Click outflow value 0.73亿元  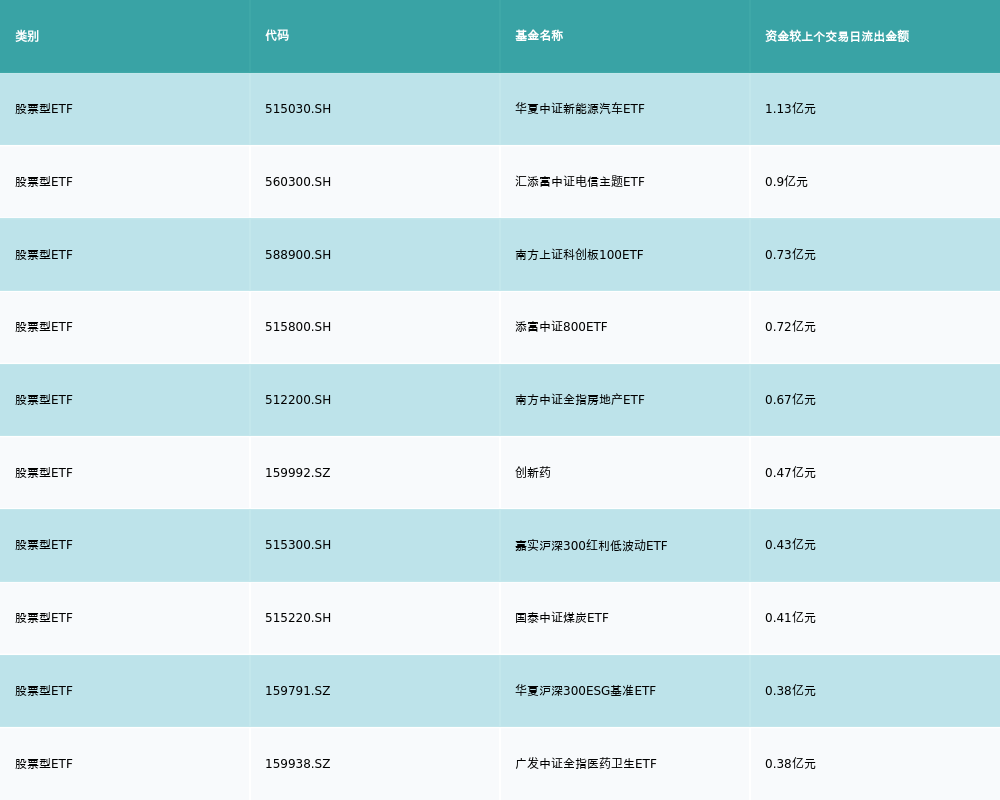click(790, 255)
